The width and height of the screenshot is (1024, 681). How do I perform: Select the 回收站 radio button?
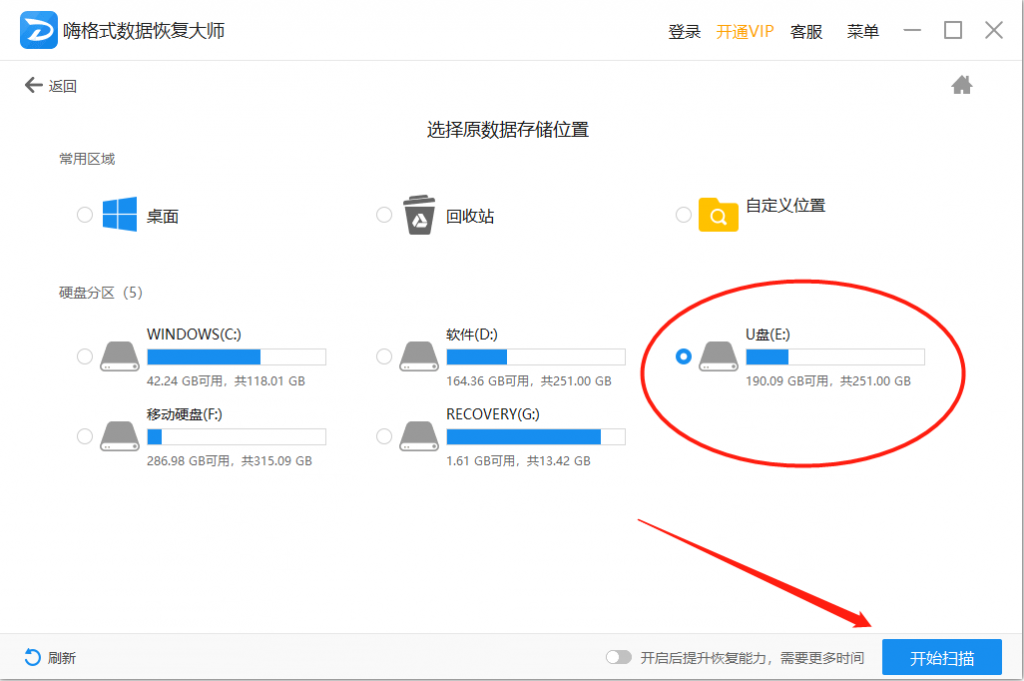coord(384,214)
